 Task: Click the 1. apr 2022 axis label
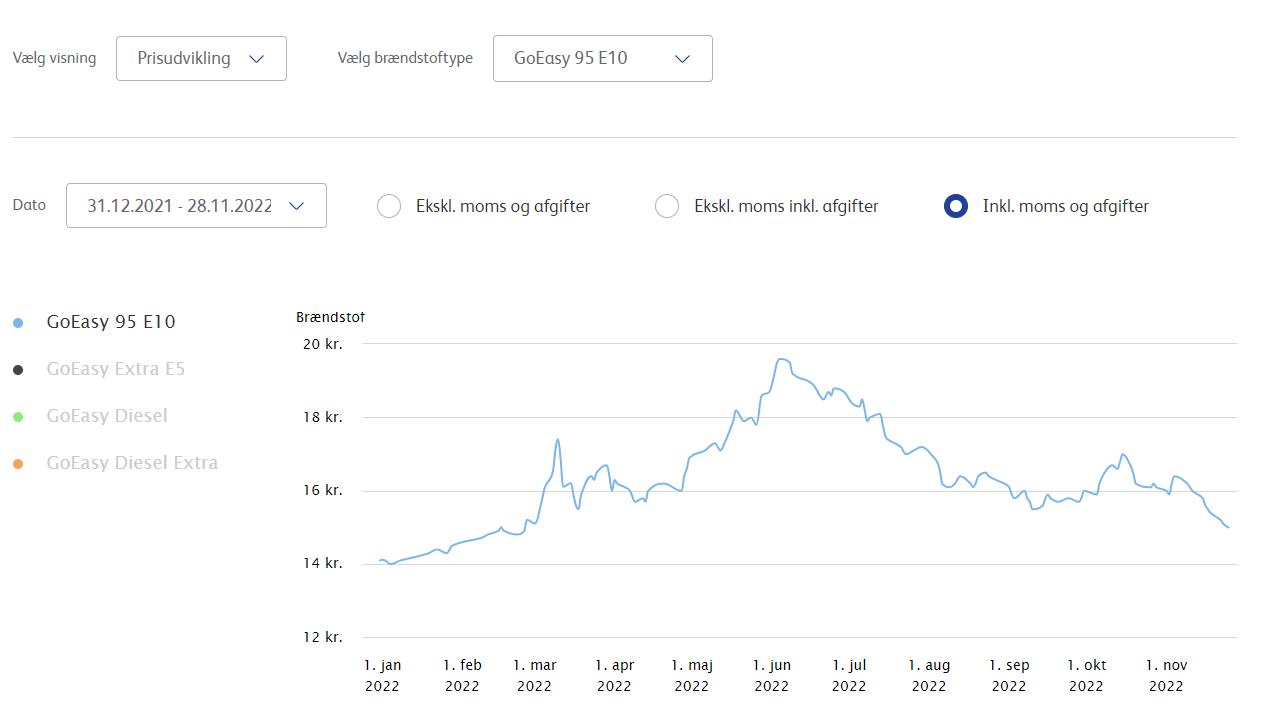614,676
